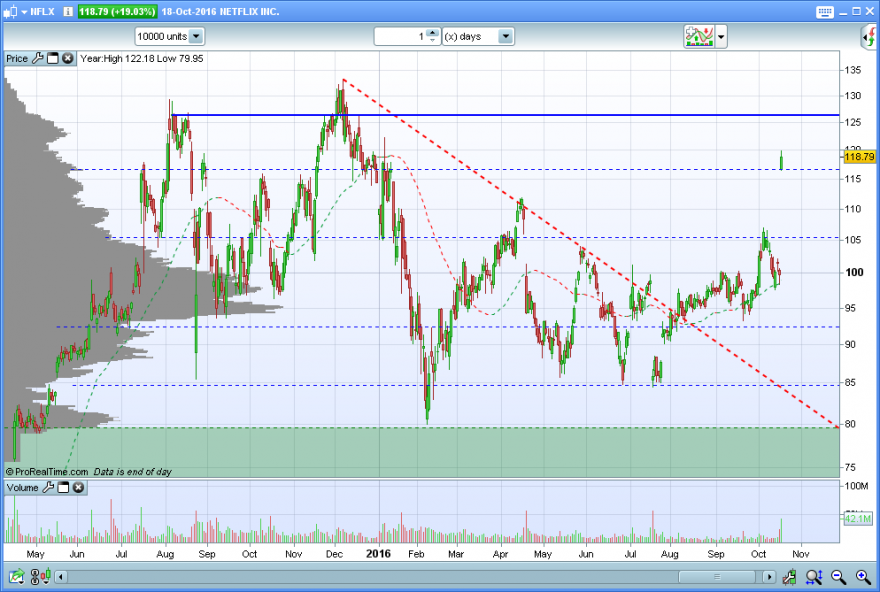Close the Price panel
The image size is (880, 592).
tap(67, 58)
